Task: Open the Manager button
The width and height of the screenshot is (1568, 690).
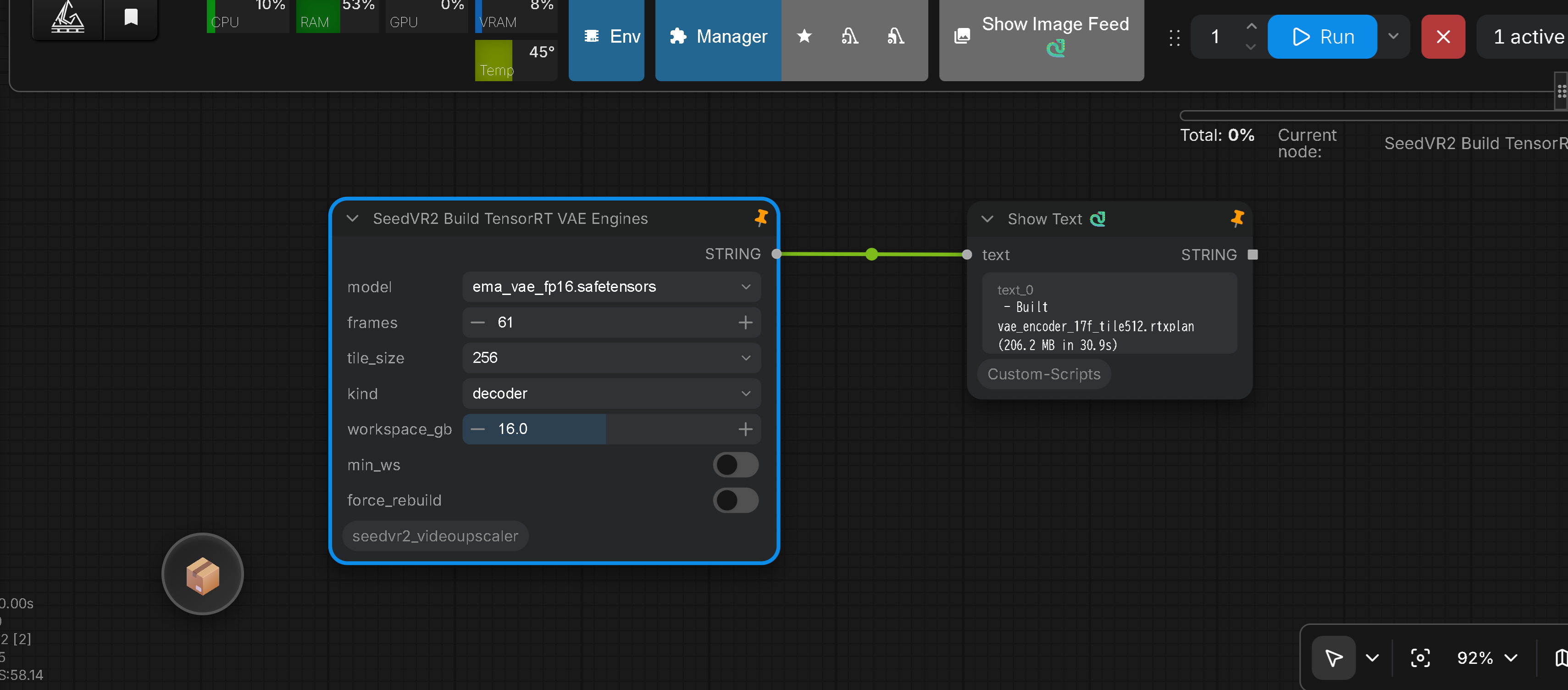Action: click(x=718, y=37)
